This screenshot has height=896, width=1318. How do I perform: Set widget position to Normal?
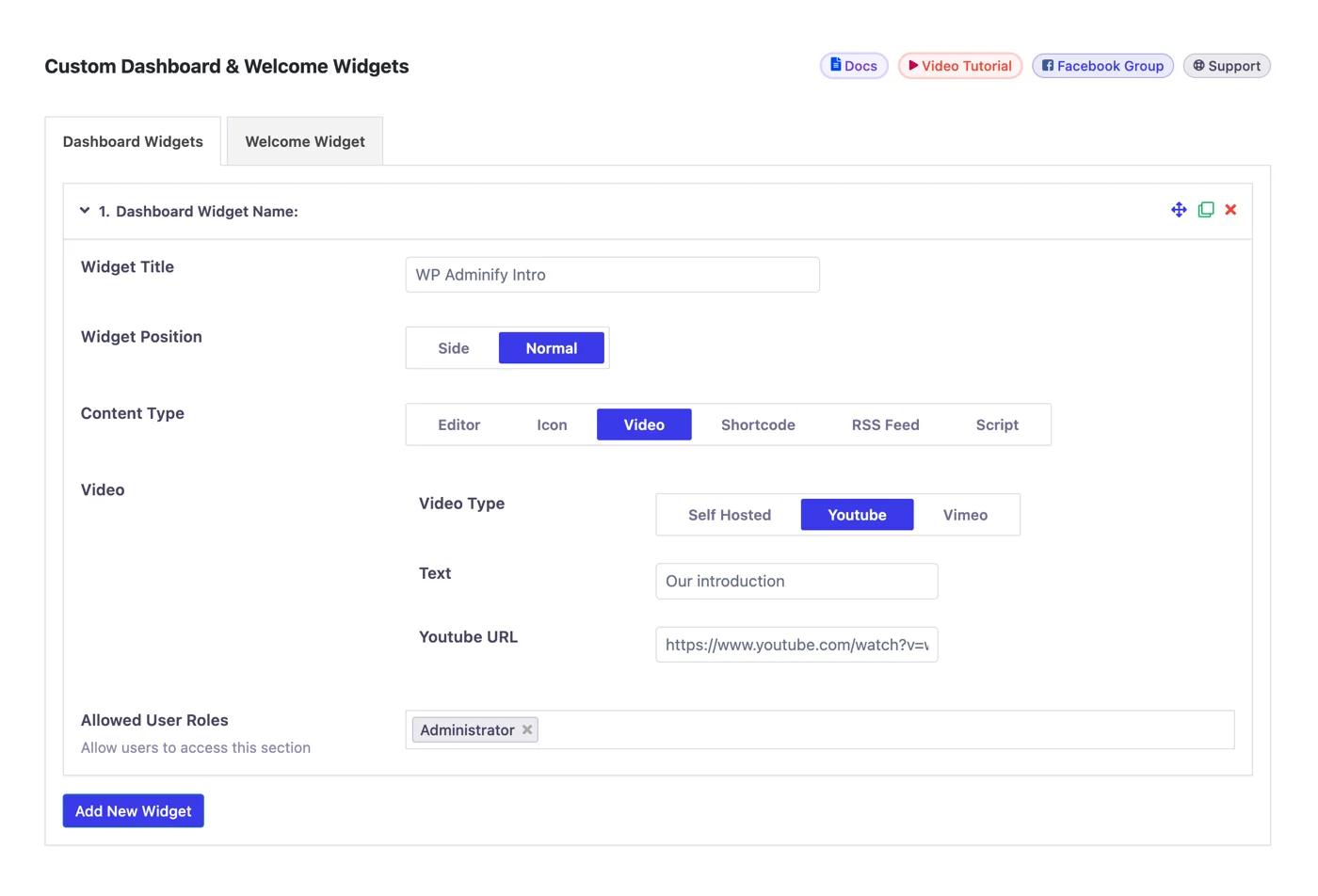[552, 348]
